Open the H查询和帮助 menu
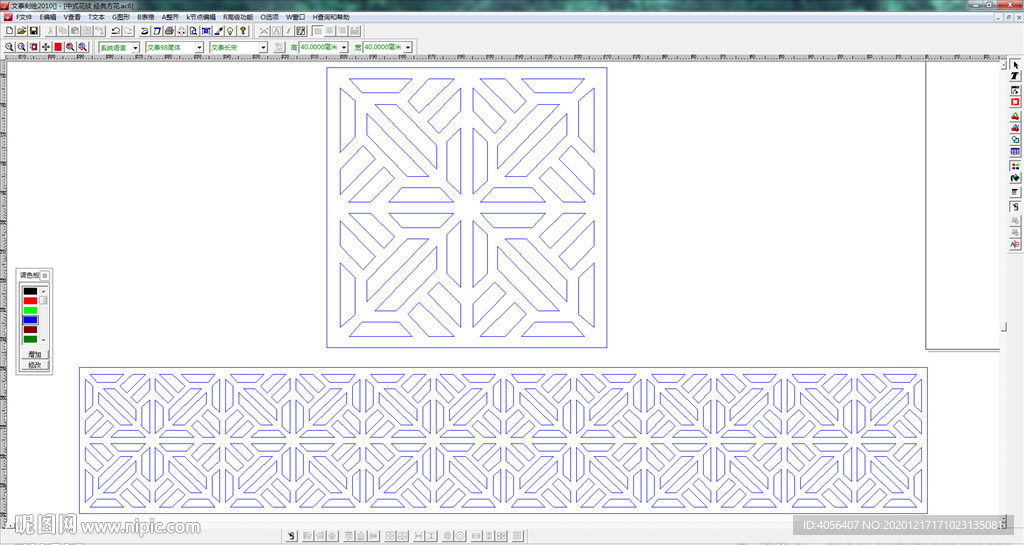1024x545 pixels. 330,17
